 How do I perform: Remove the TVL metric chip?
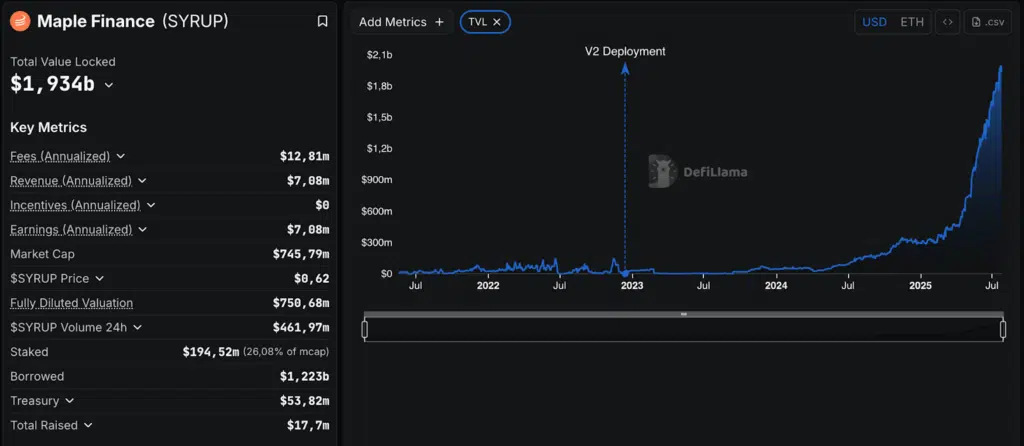pos(497,22)
